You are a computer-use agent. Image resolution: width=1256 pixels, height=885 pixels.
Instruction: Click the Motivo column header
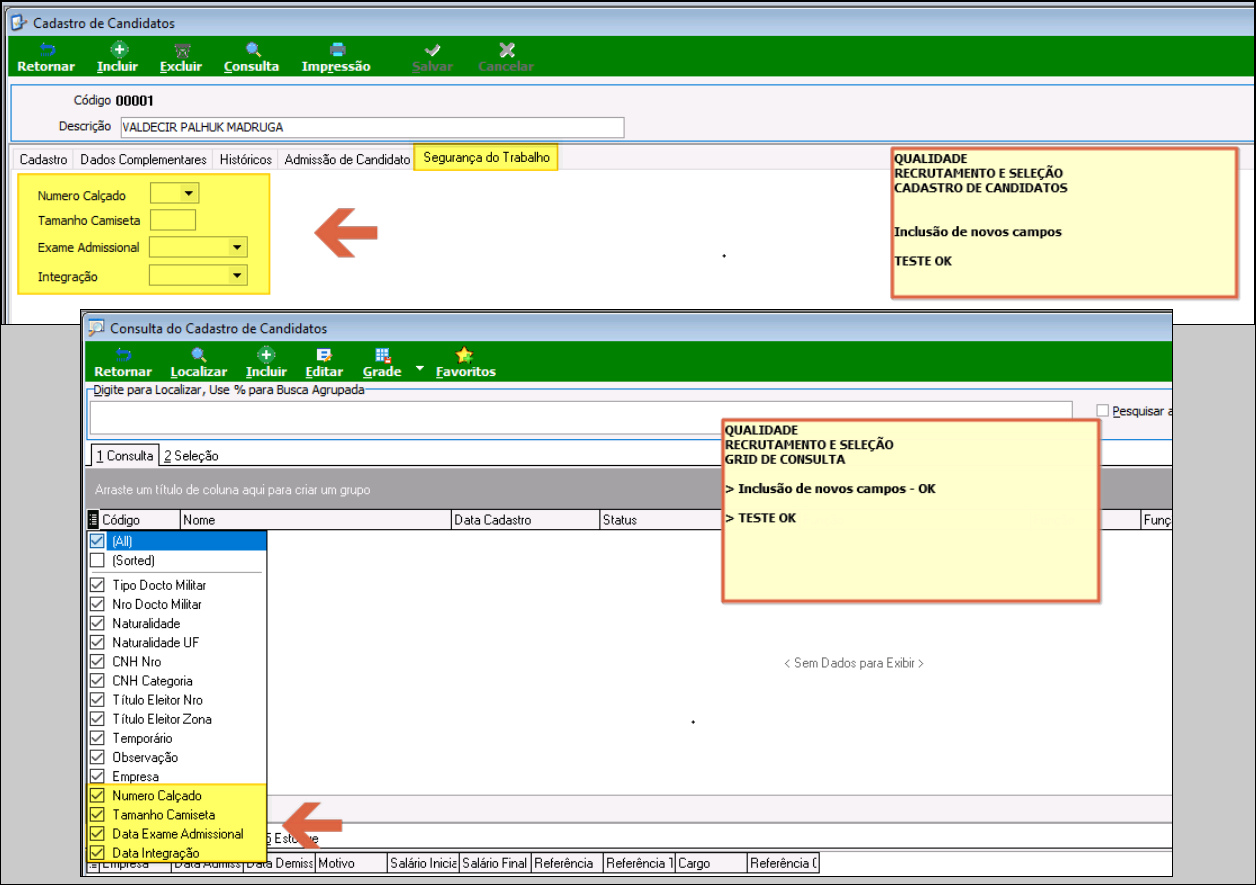tap(351, 863)
